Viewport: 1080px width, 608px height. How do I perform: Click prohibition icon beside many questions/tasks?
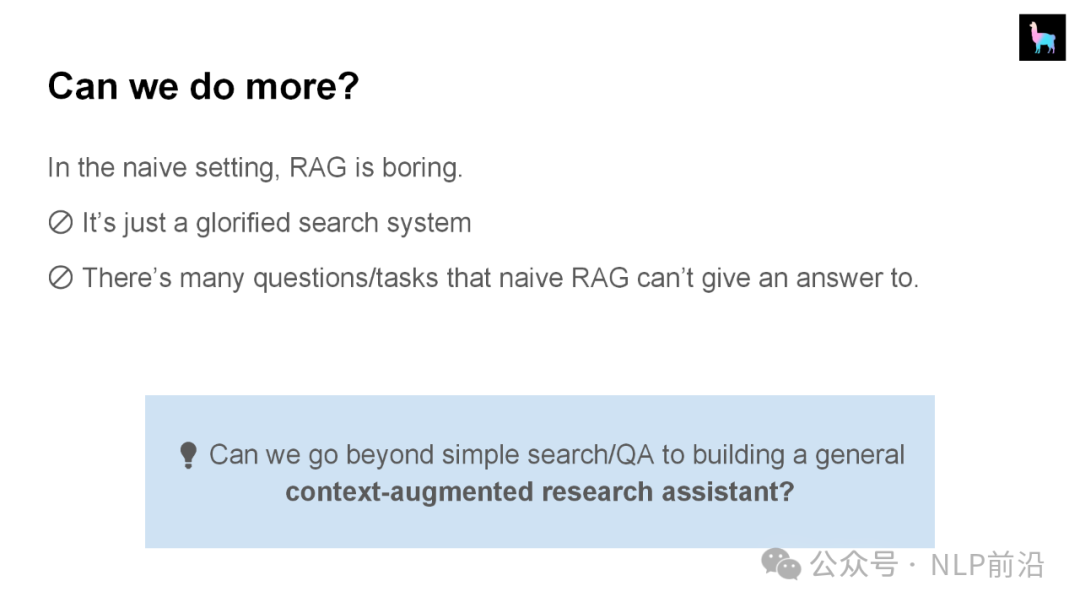pos(61,277)
